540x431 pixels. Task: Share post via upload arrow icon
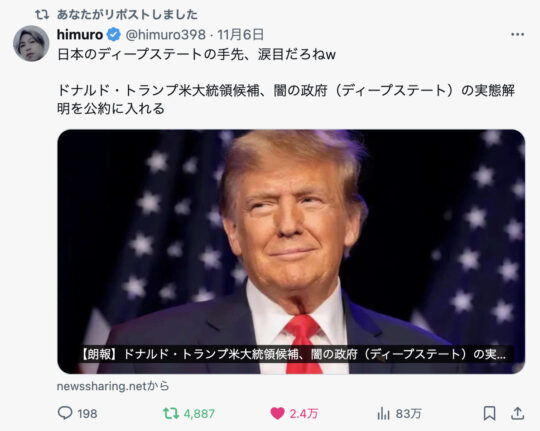click(517, 413)
